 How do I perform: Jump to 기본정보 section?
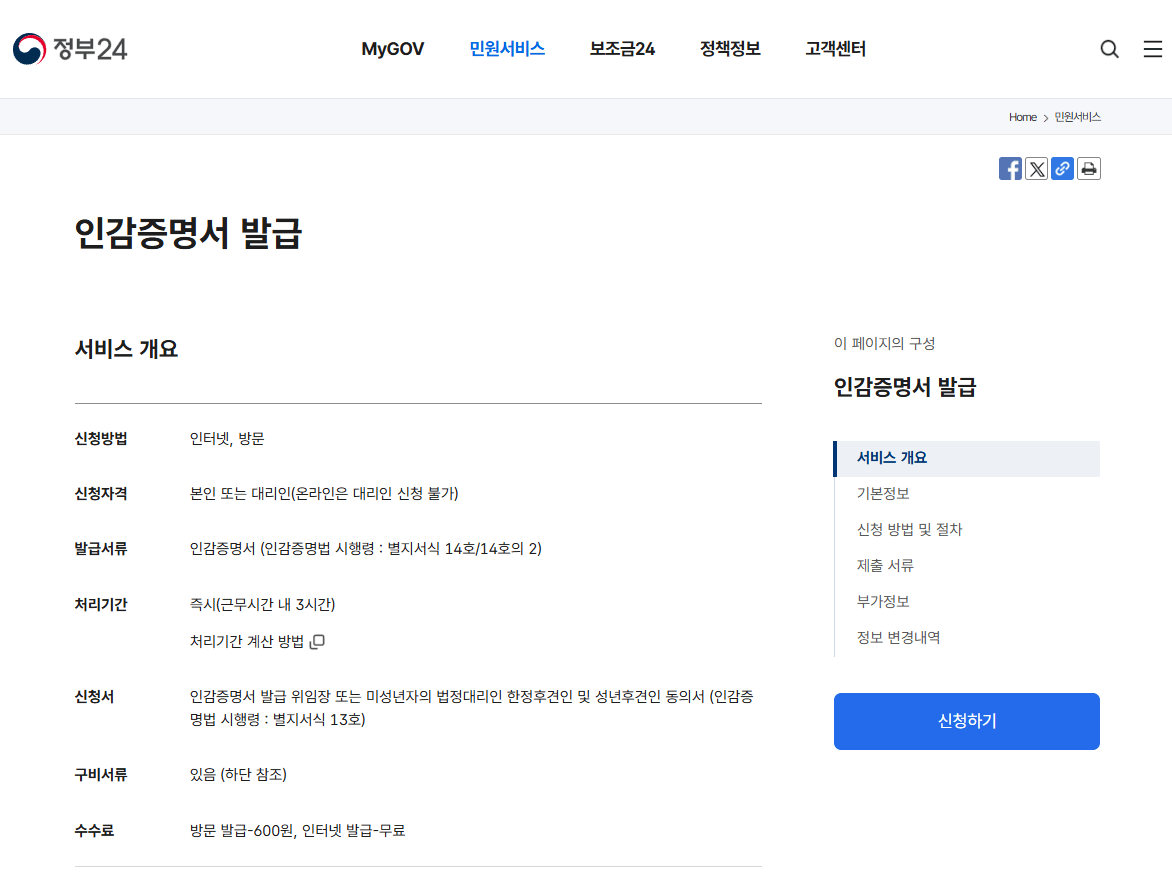coord(883,493)
